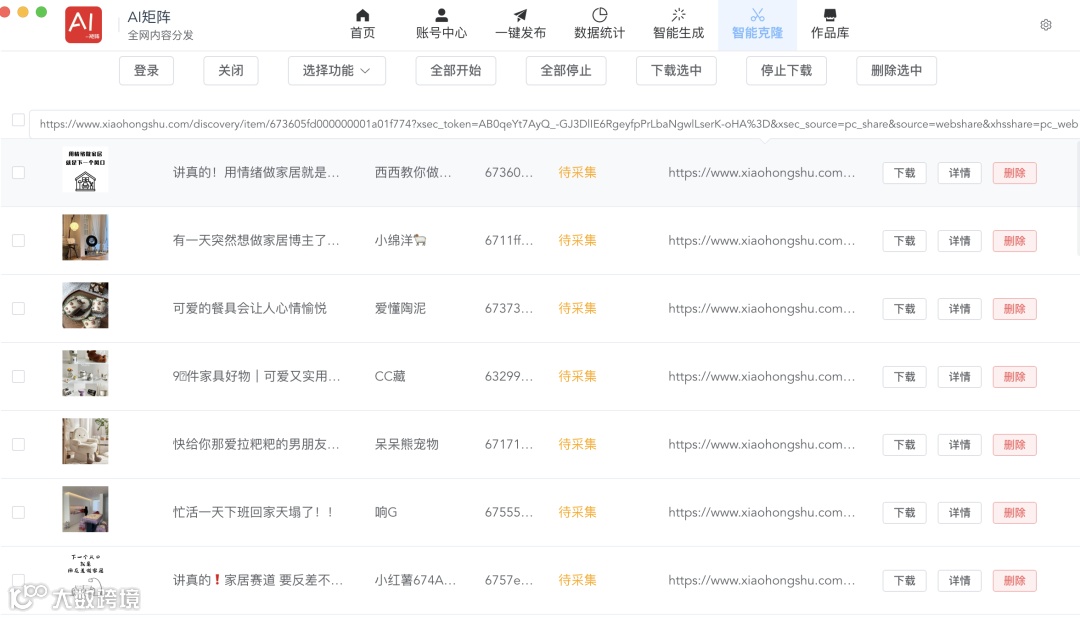Click the 关闭 button
Viewport: 1080px width, 618px height.
[x=231, y=70]
